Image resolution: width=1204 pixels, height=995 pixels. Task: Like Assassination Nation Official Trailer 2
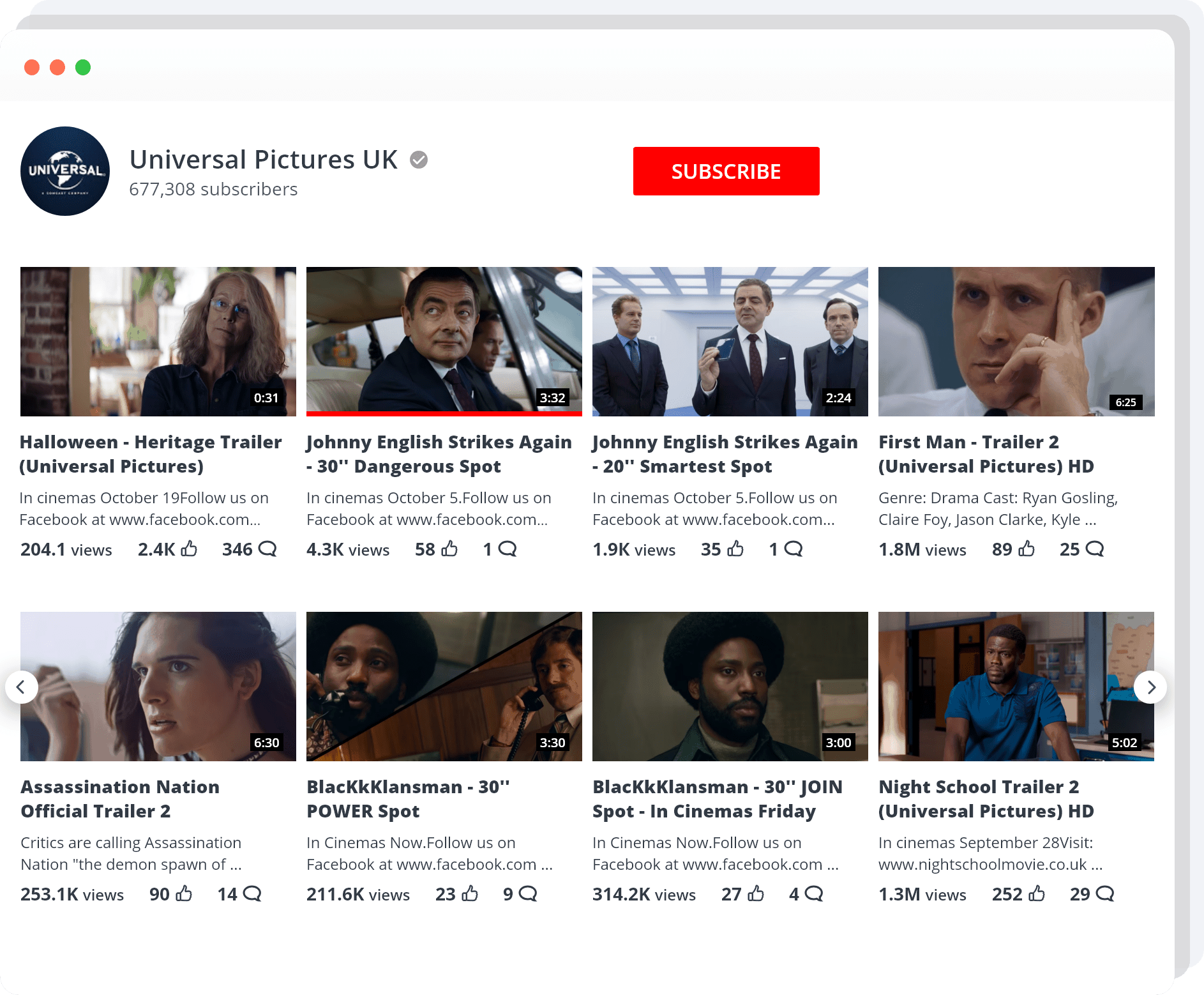pos(184,893)
